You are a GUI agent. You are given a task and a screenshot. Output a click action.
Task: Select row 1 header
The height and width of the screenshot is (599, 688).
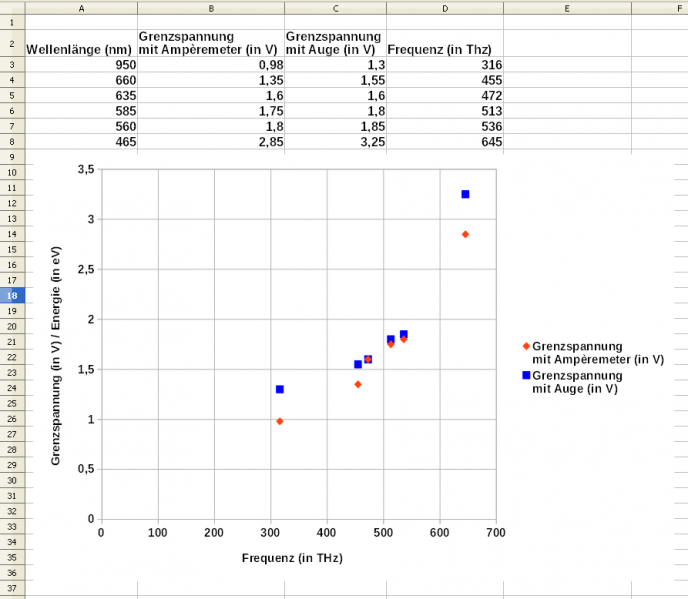click(x=12, y=21)
